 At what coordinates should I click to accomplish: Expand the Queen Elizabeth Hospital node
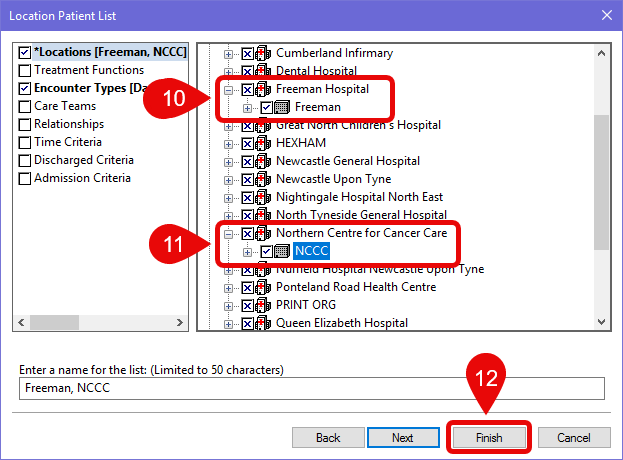point(228,324)
